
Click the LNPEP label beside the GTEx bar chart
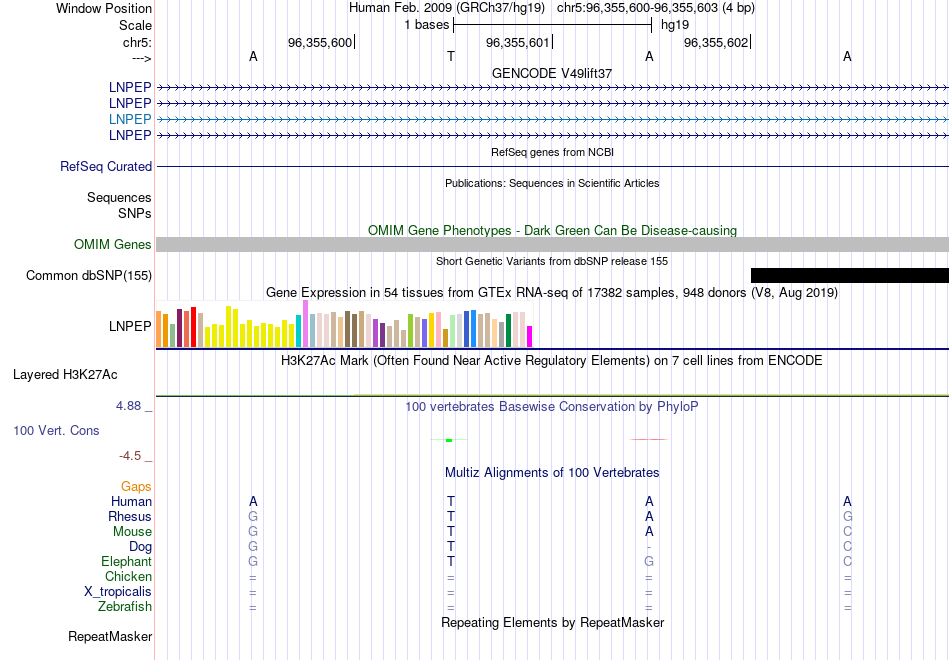click(130, 326)
